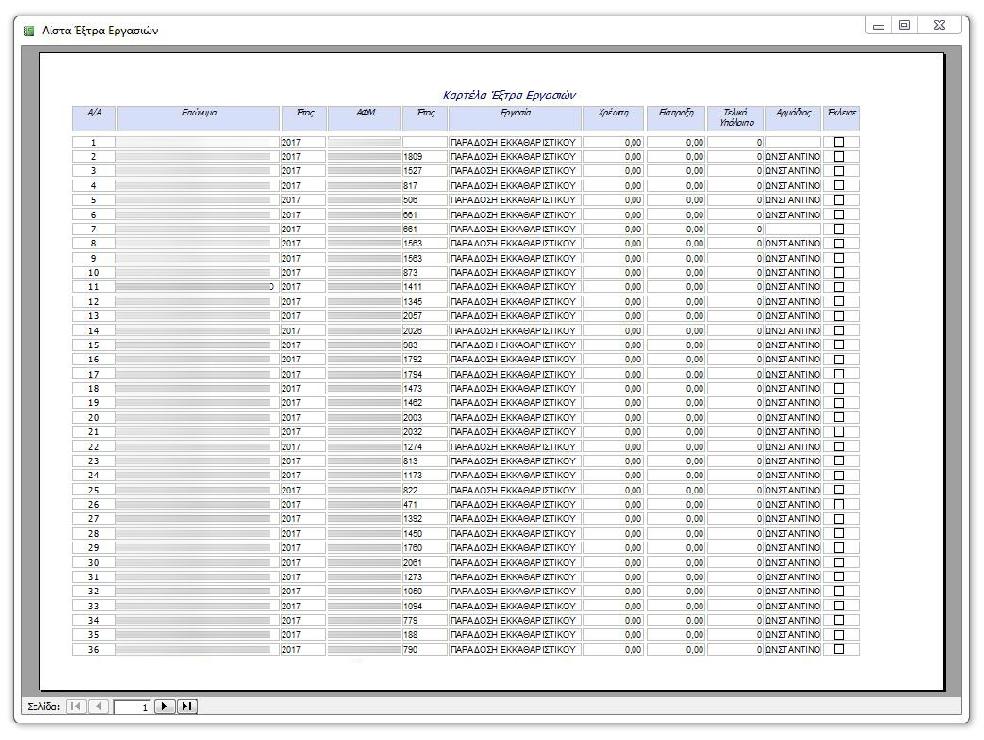This screenshot has height=740, width=984.
Task: Select code 2061 in row 30
Action: [412, 562]
